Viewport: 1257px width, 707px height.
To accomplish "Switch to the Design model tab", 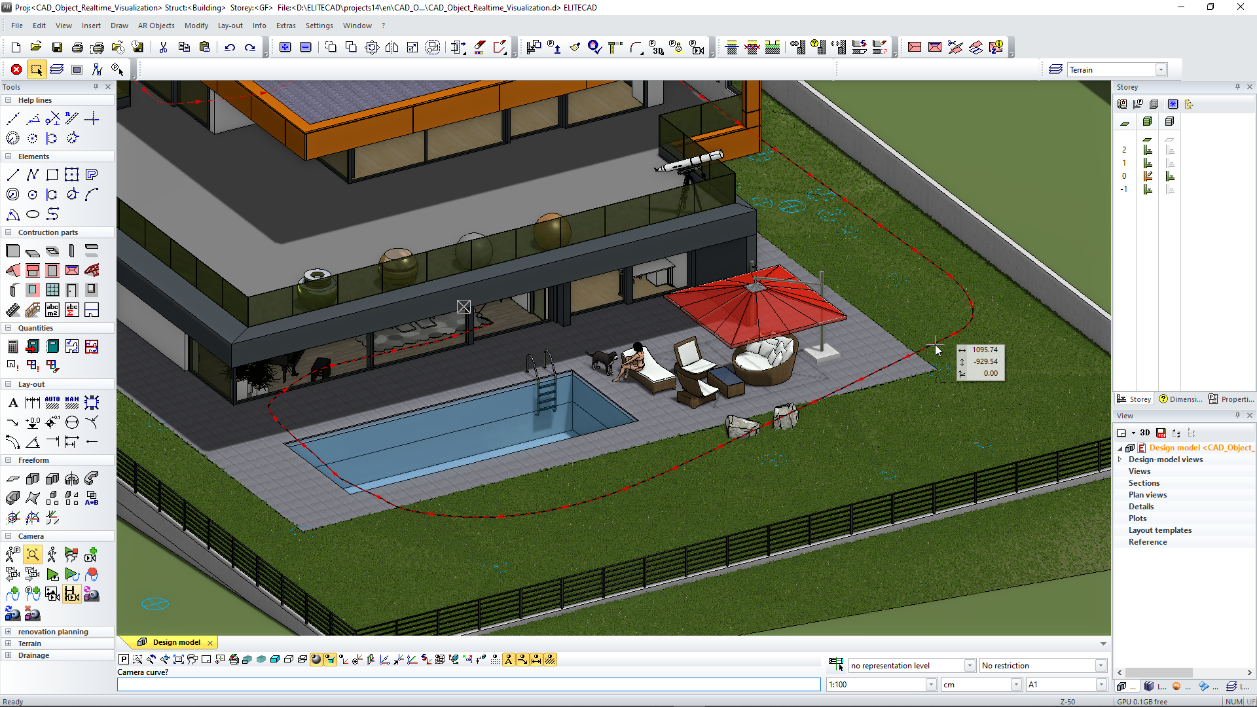I will 175,642.
